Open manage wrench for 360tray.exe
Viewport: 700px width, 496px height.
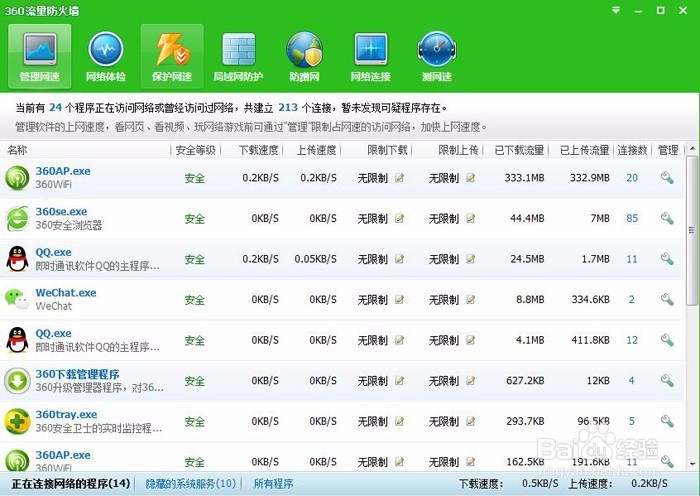667,421
